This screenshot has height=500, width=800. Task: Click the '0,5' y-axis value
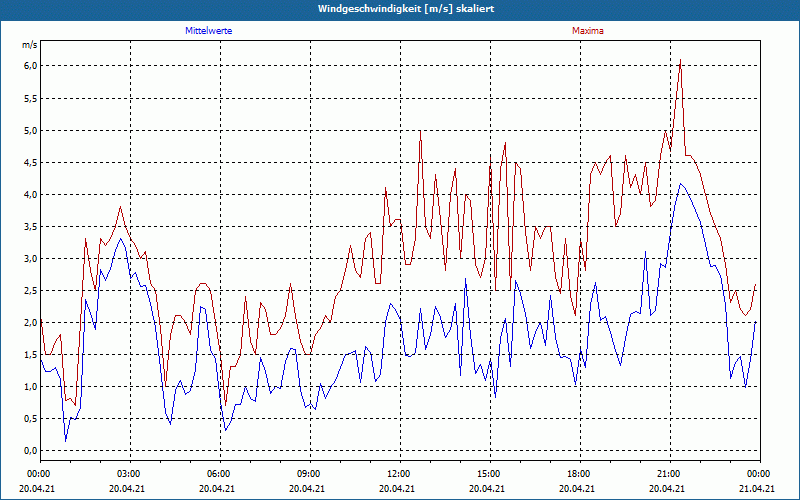30,418
